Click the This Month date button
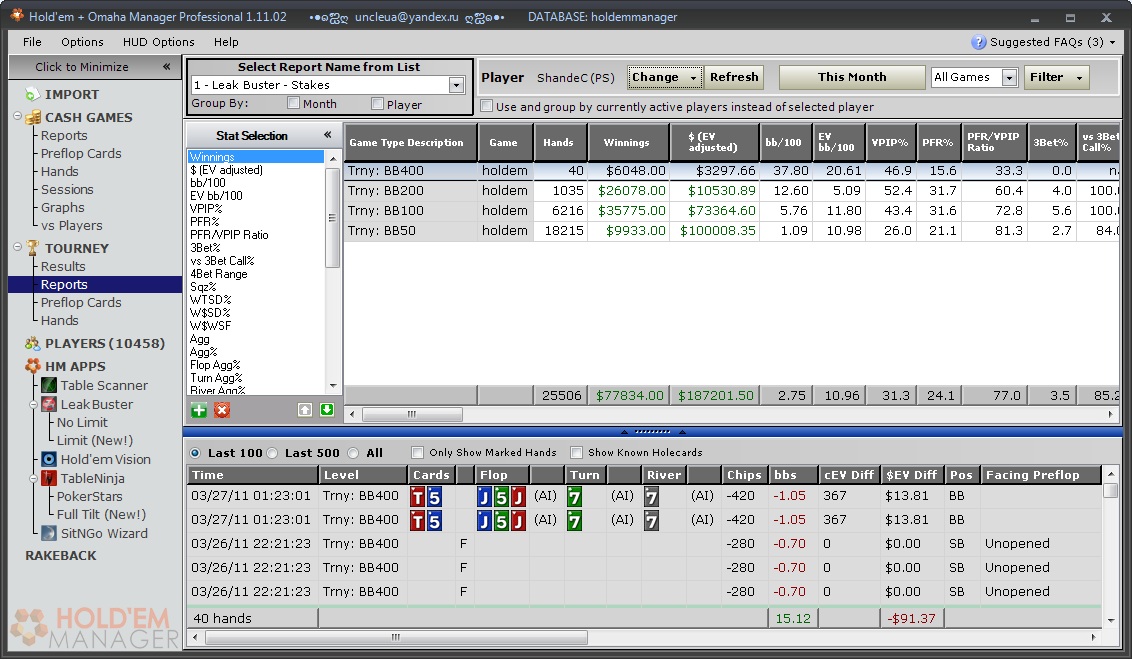Viewport: 1132px width, 660px height. coord(852,77)
